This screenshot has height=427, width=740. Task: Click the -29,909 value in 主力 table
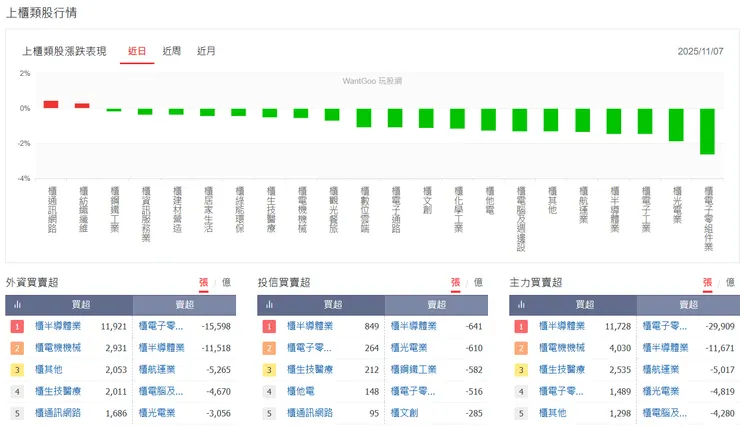point(720,326)
